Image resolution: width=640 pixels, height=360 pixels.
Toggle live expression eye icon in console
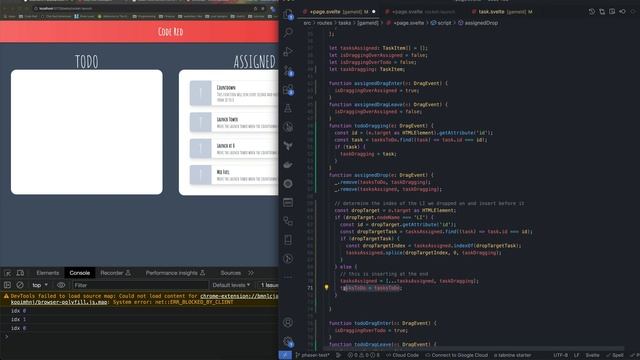(x=61, y=285)
